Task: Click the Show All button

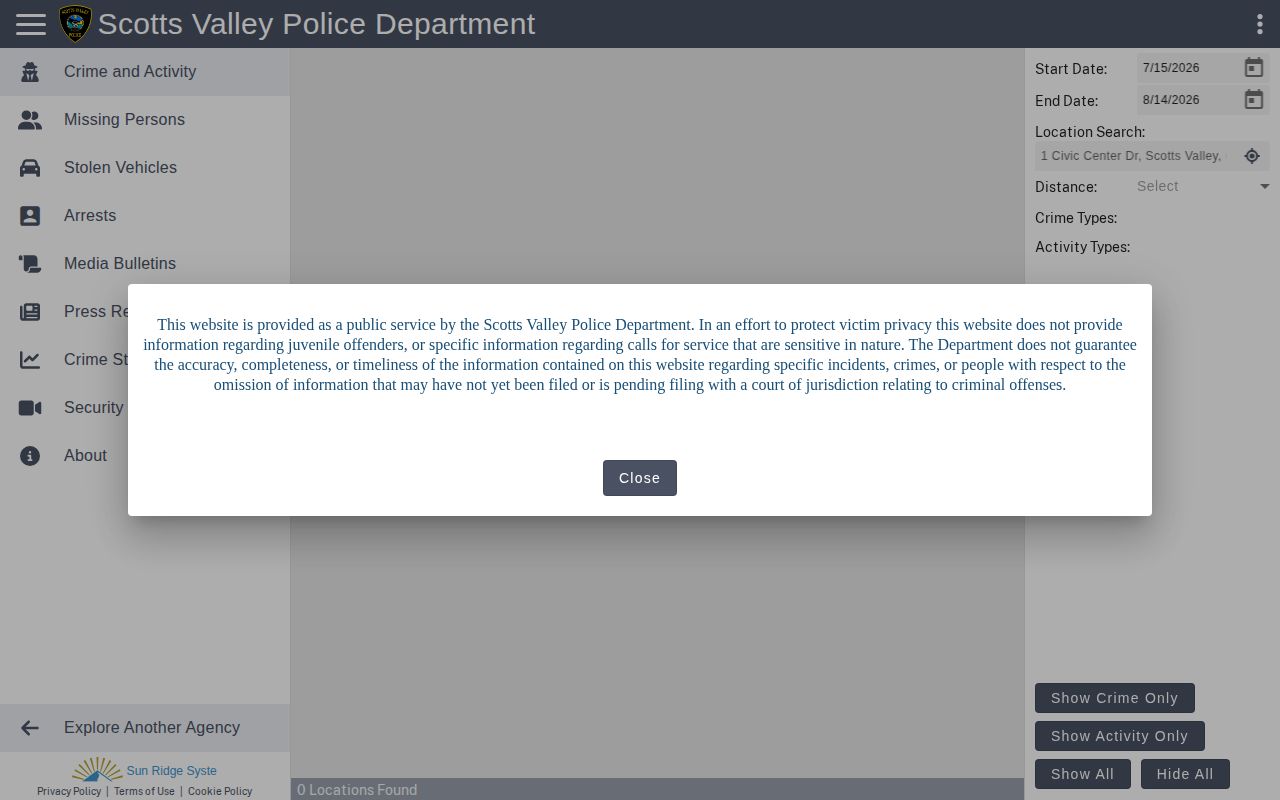Action: [x=1083, y=774]
